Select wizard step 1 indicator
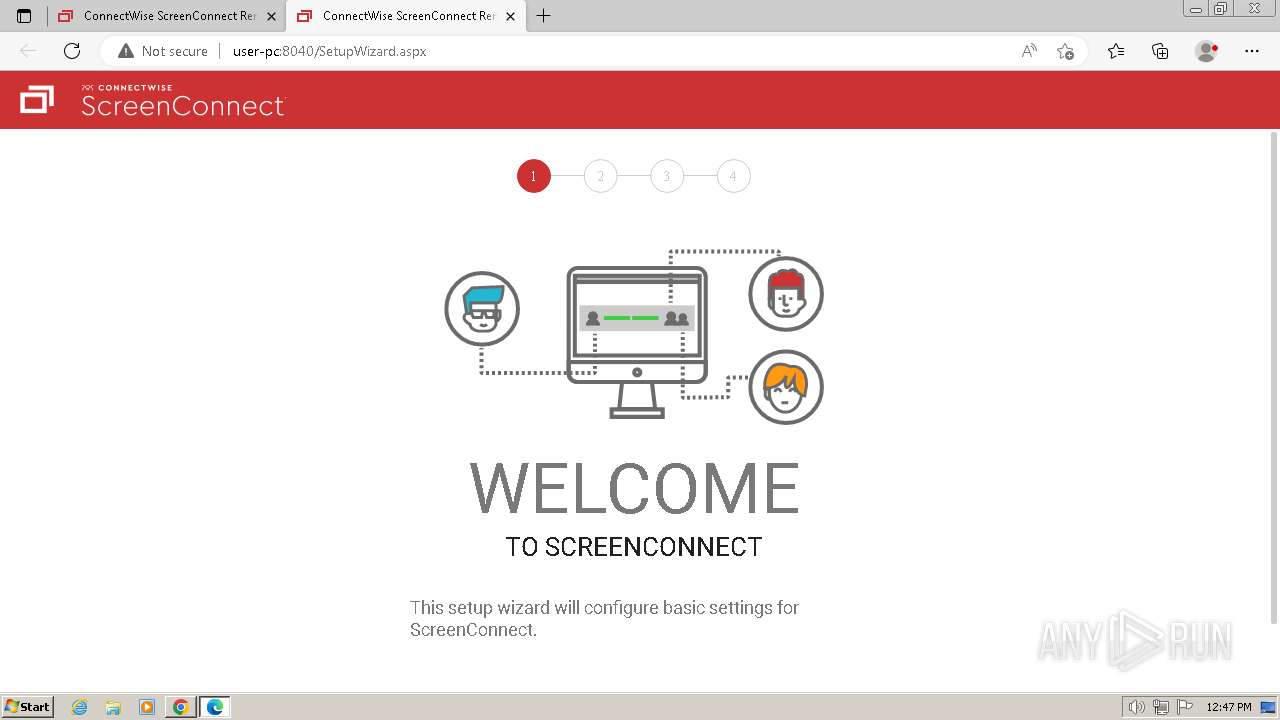Screen dimensions: 1280x720 coord(534,176)
